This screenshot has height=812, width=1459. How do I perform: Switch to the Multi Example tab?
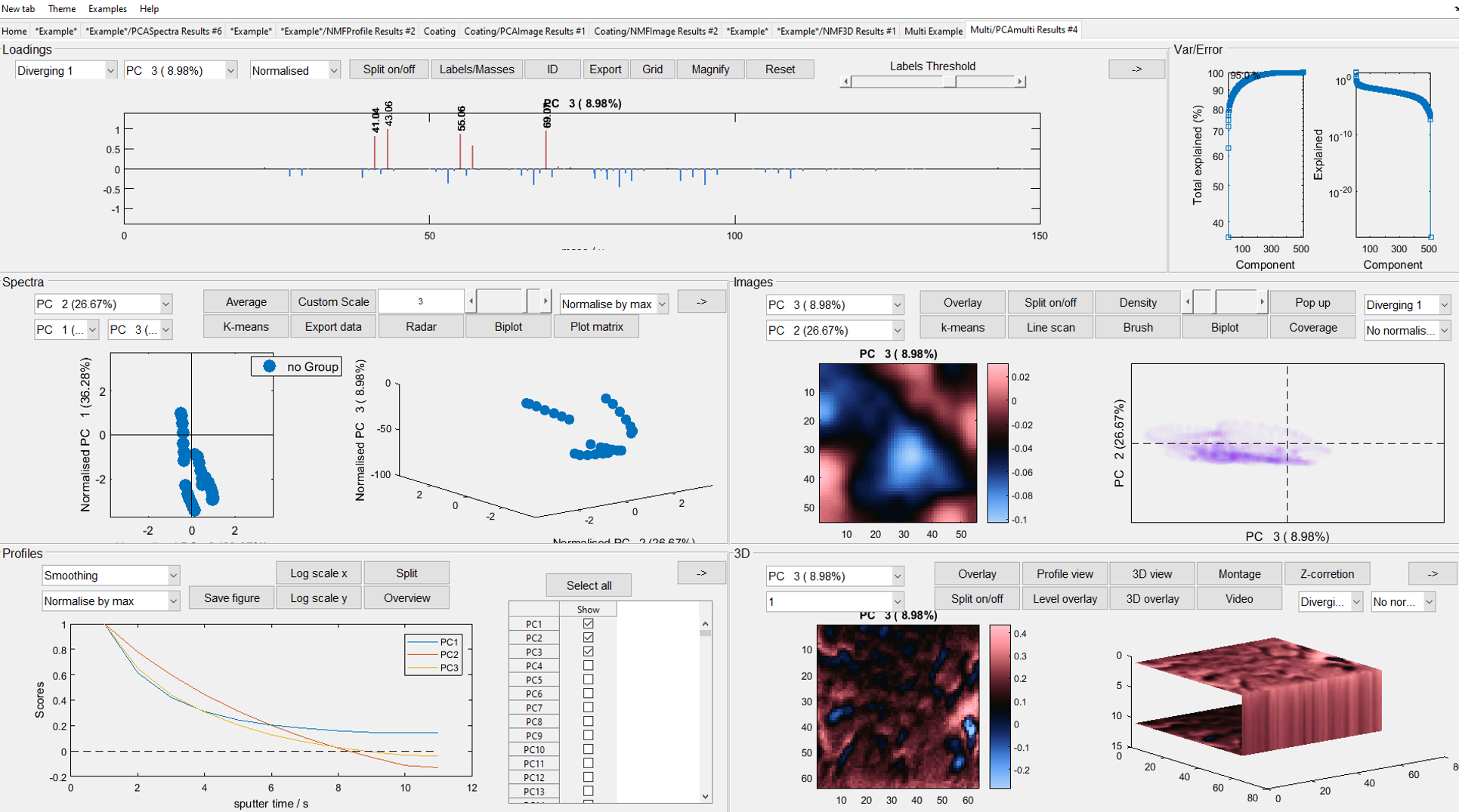pyautogui.click(x=932, y=31)
